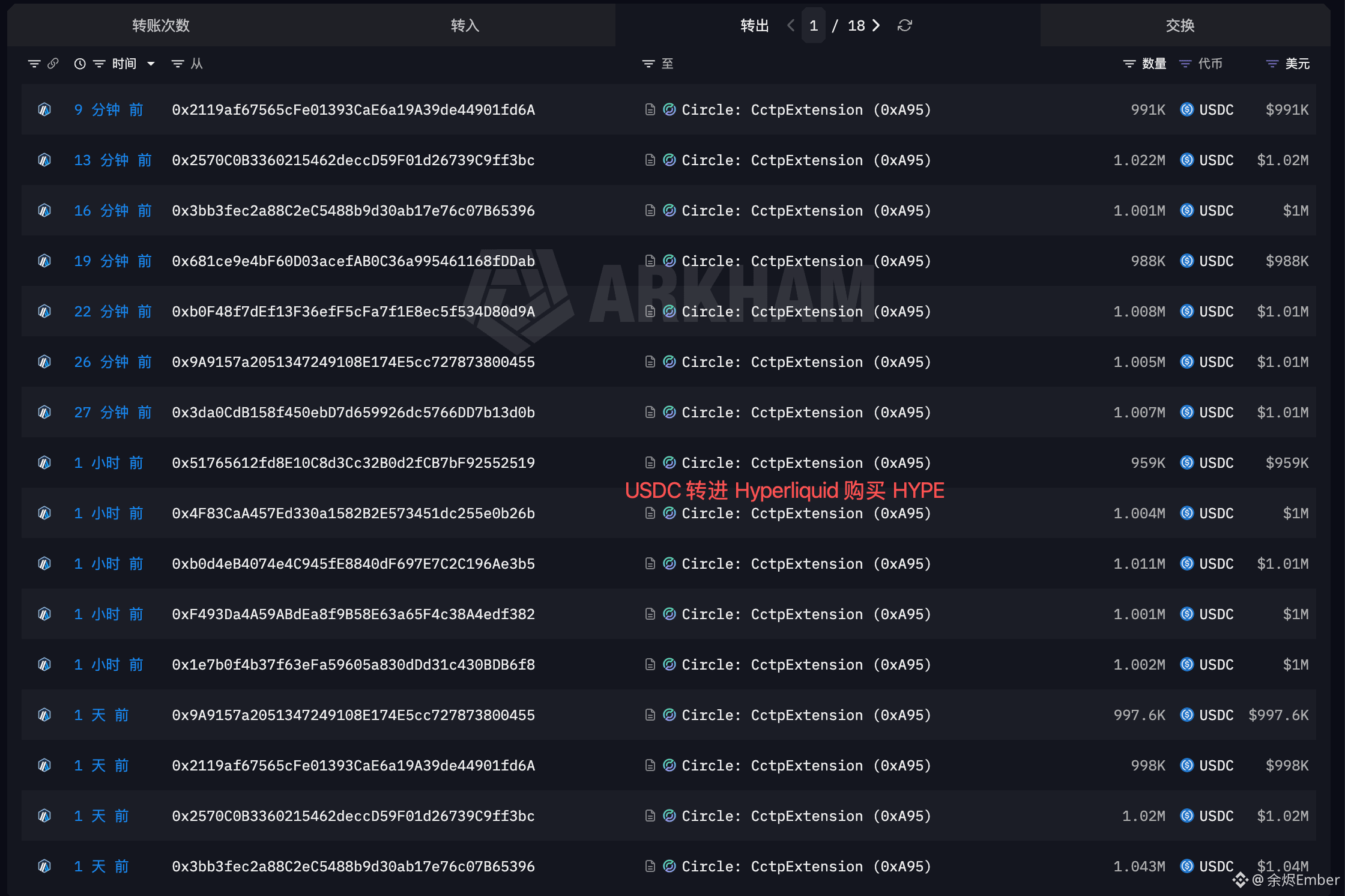Viewport: 1345px width, 896px height.
Task: Click the 1.02M amount cell
Action: point(1144,816)
